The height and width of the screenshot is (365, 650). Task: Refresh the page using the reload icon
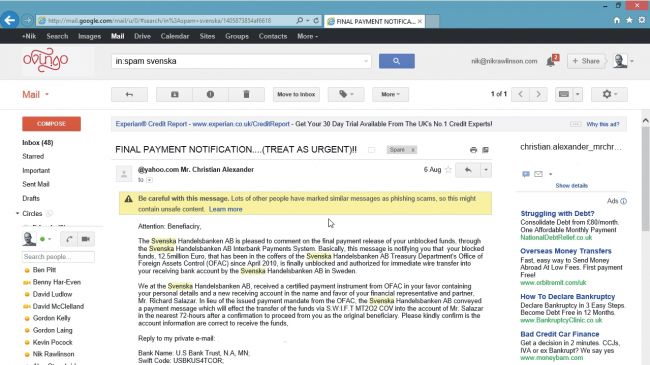point(316,20)
